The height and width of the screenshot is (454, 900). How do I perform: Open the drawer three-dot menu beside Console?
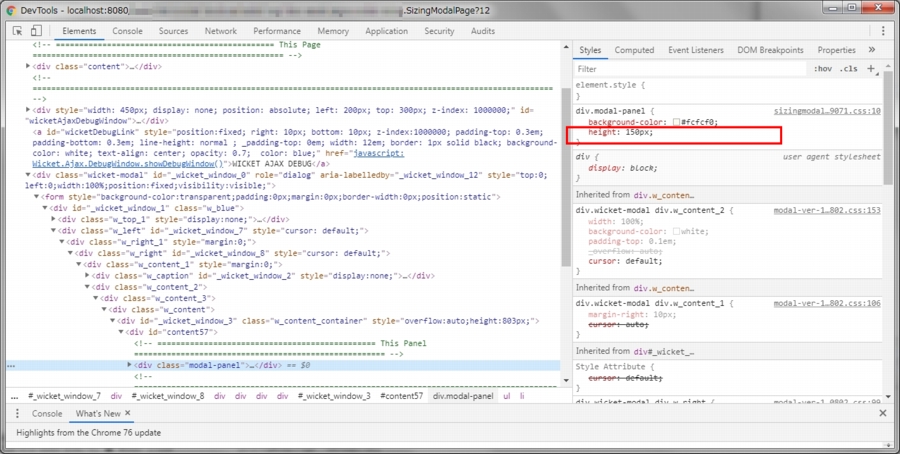pyautogui.click(x=17, y=413)
